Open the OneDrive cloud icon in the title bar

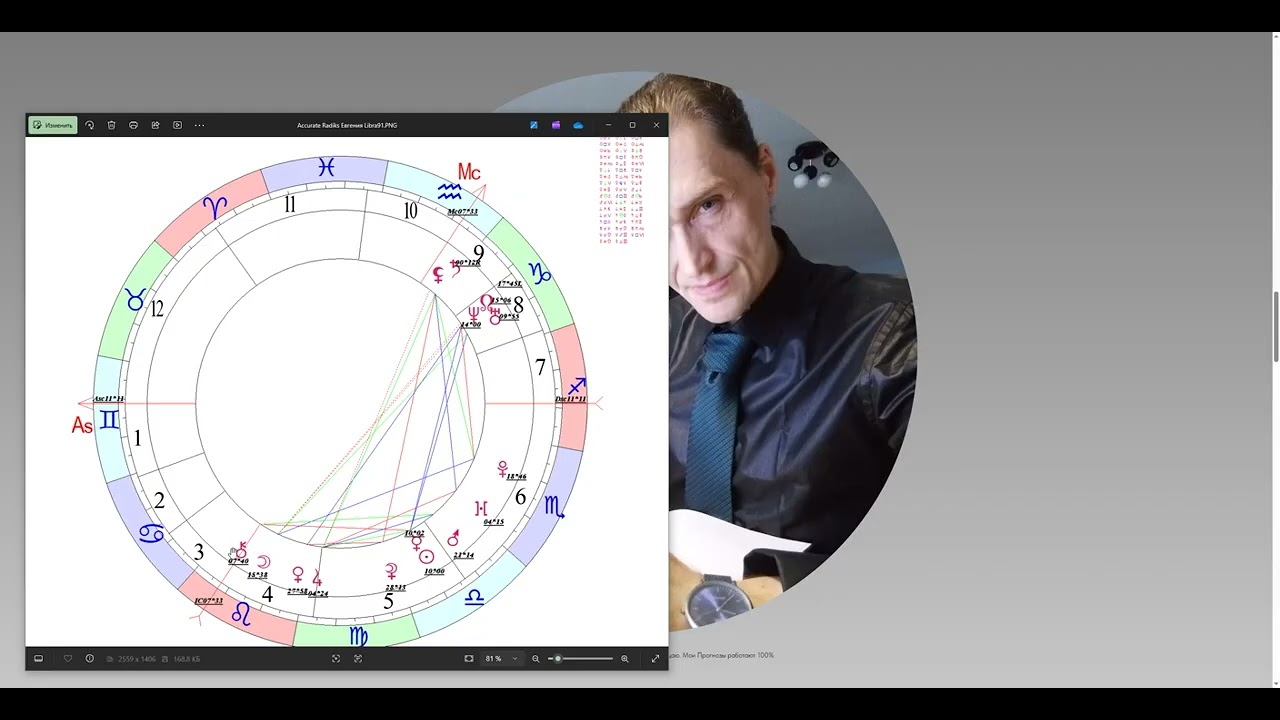pyautogui.click(x=578, y=125)
